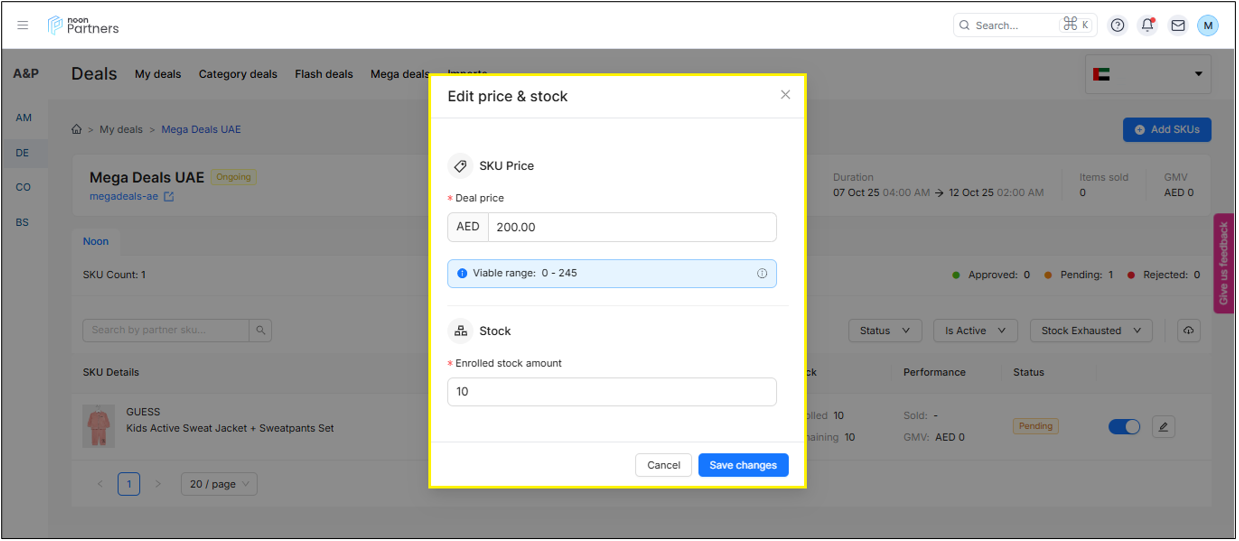This screenshot has height=541, width=1239.
Task: Open the hamburger navigation menu
Action: tap(23, 25)
